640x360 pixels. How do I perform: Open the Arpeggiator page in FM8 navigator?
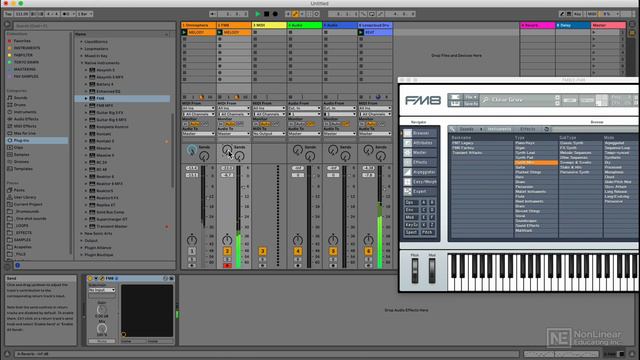point(419,172)
